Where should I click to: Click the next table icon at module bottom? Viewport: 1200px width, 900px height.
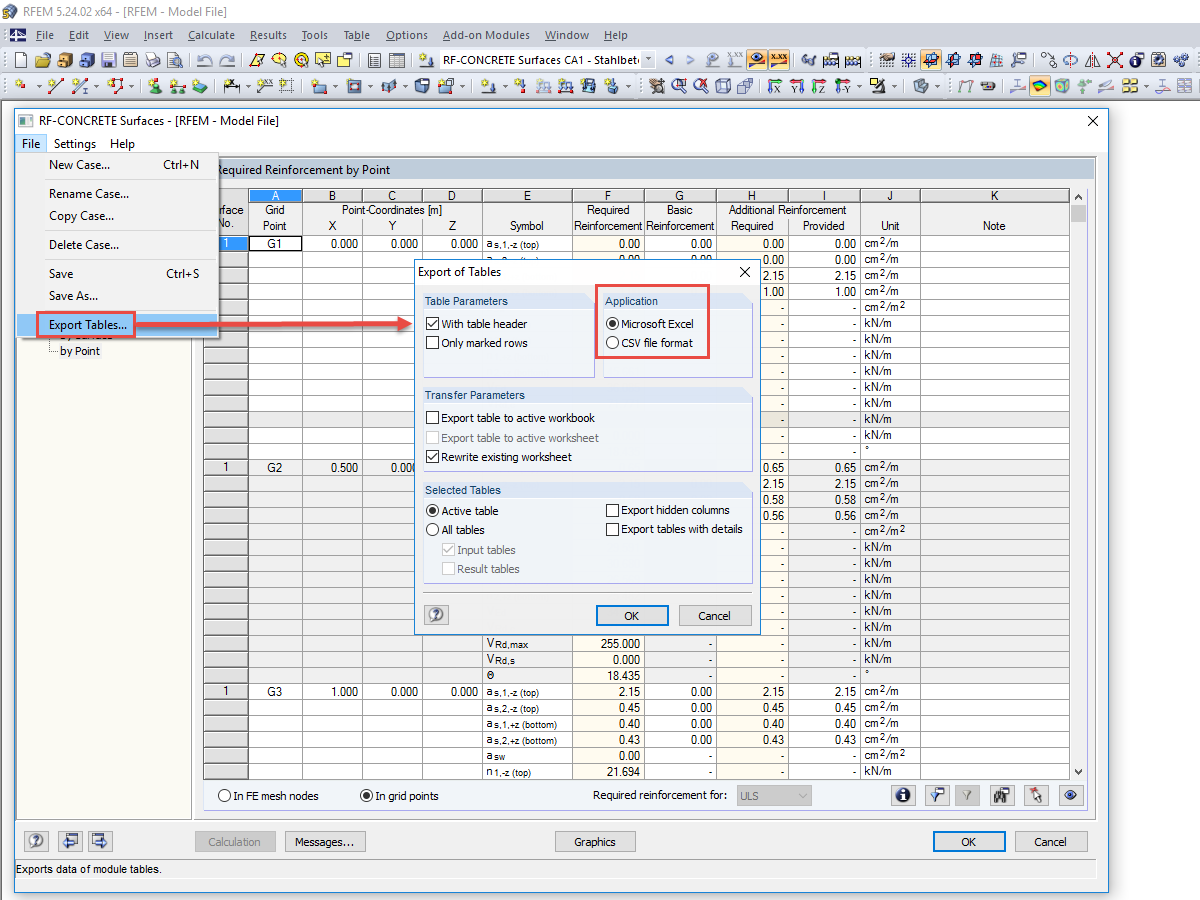click(x=101, y=841)
